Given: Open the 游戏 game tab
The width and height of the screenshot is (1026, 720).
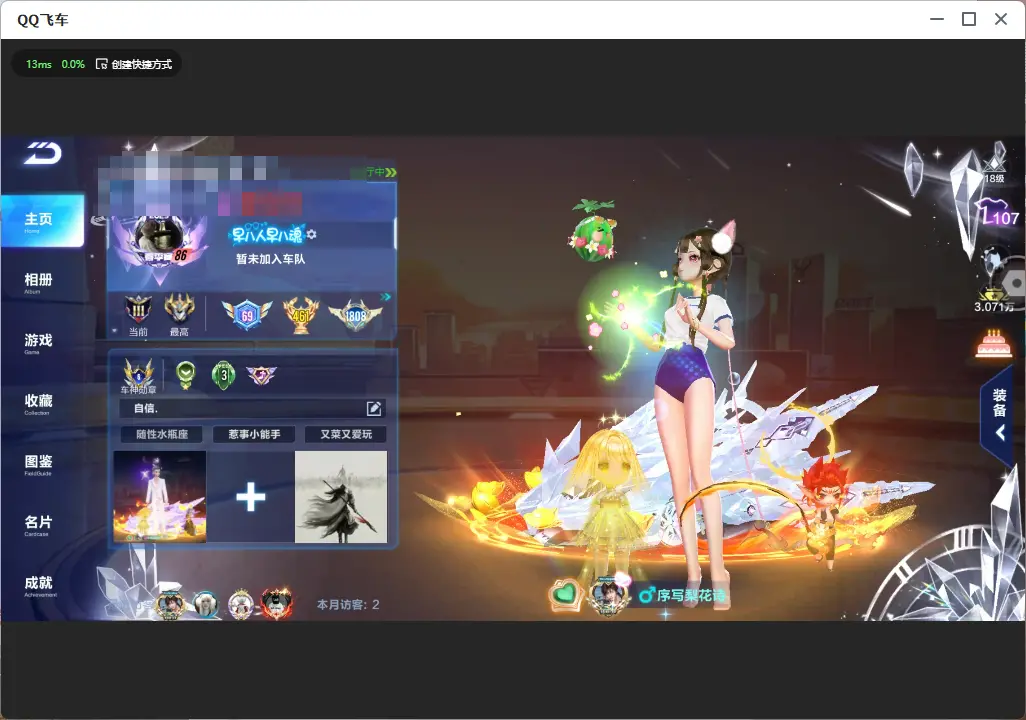Looking at the screenshot, I should pyautogui.click(x=38, y=342).
